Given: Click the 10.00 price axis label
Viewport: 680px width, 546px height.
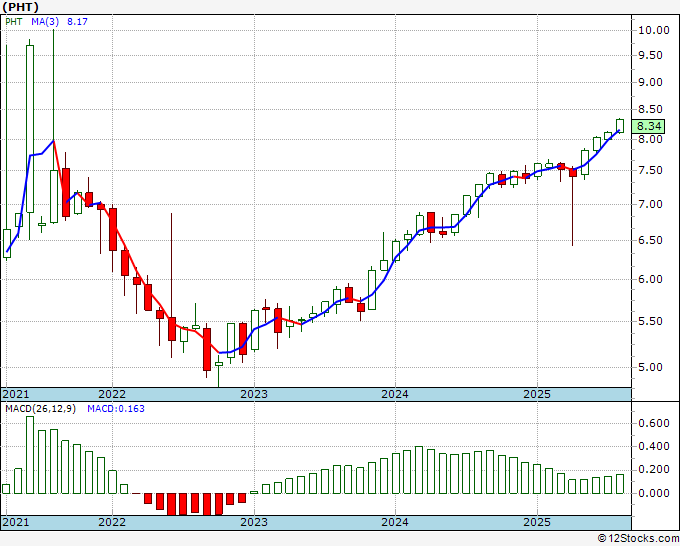Looking at the screenshot, I should coord(654,30).
